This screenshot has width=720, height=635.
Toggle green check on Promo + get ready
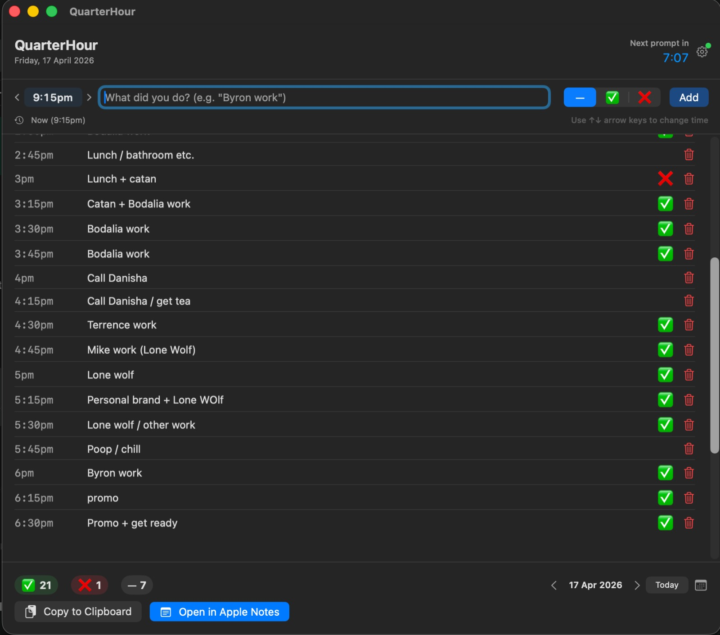(x=665, y=523)
